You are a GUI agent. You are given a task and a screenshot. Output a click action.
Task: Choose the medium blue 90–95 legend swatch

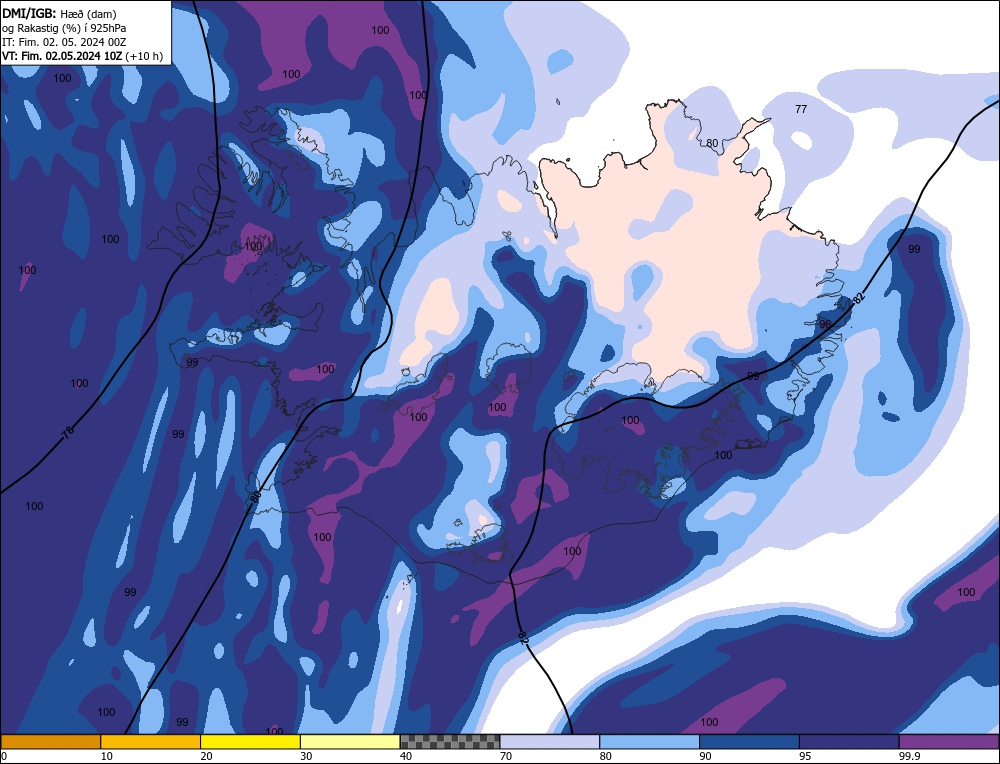pyautogui.click(x=749, y=742)
